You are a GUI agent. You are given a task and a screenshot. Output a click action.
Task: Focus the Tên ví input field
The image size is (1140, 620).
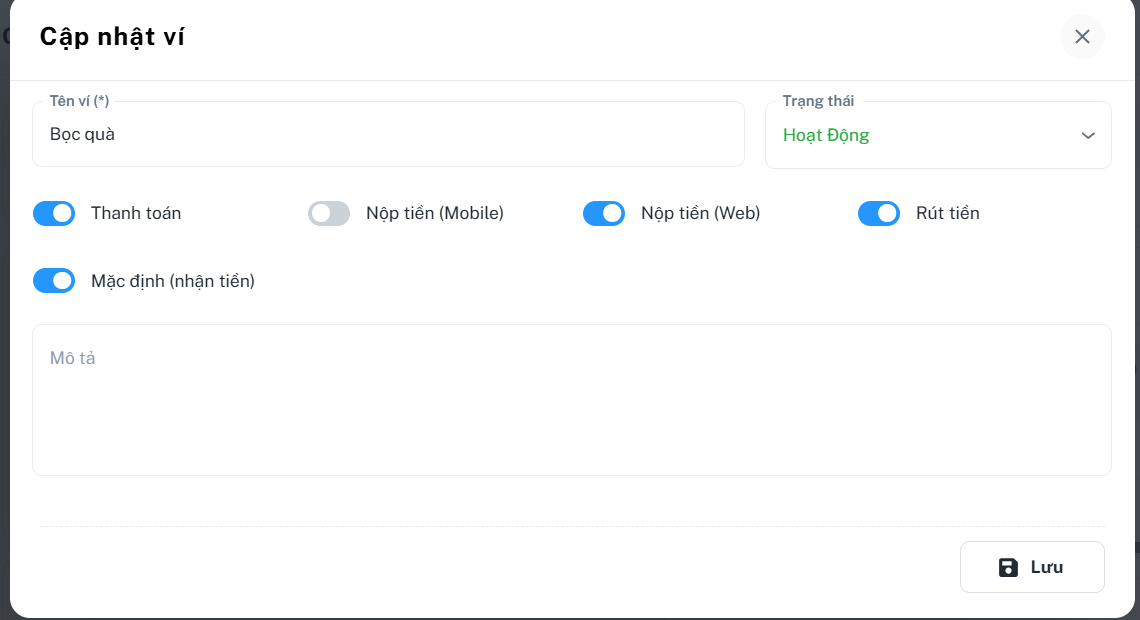coord(388,134)
